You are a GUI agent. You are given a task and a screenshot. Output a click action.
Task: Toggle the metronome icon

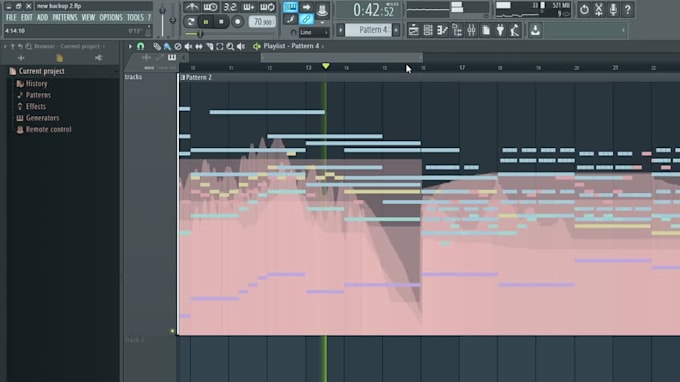tap(191, 7)
